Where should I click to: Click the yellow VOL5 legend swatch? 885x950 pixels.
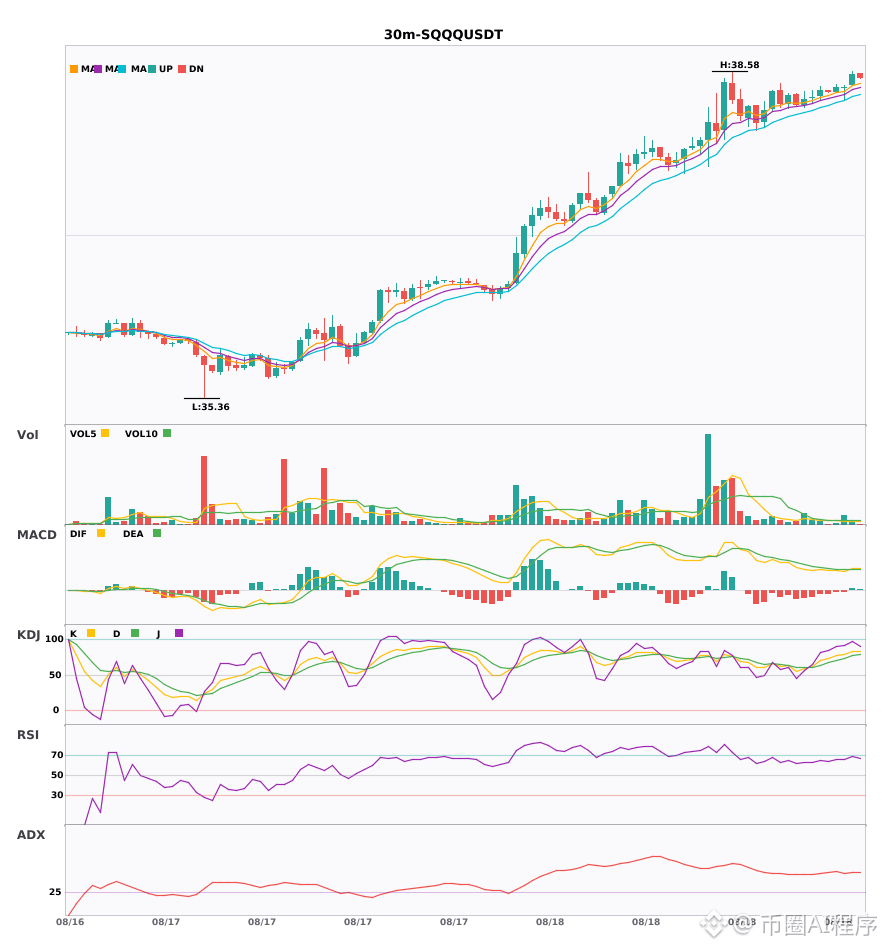(x=105, y=433)
